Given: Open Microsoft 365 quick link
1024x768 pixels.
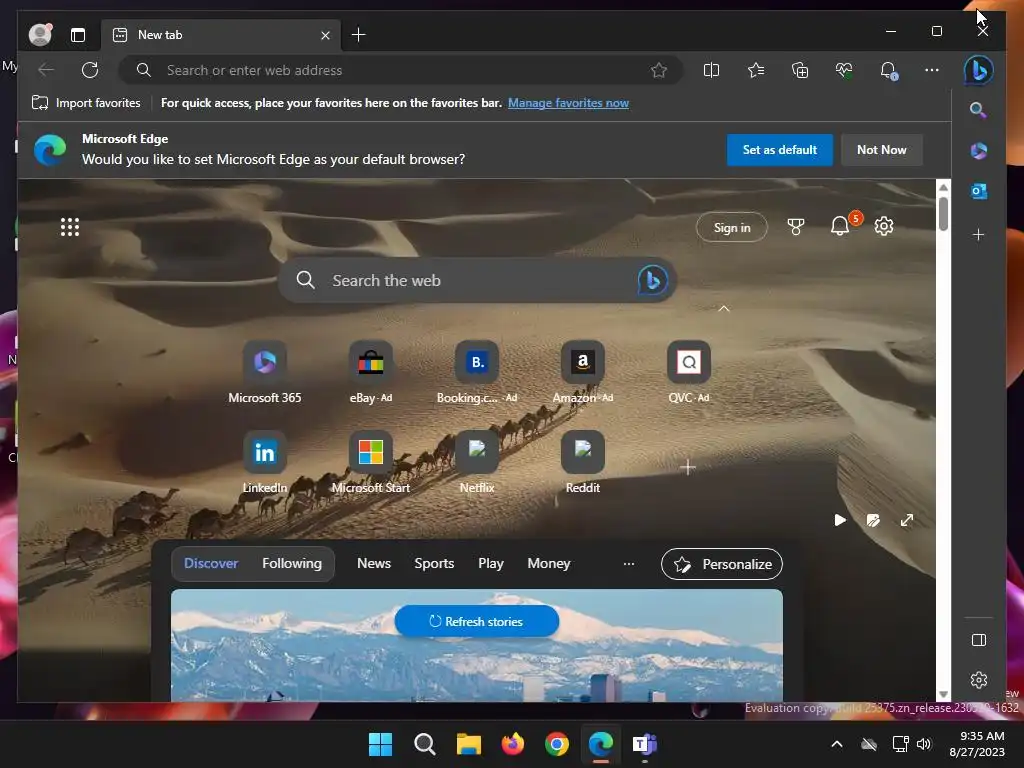Looking at the screenshot, I should click(264, 372).
